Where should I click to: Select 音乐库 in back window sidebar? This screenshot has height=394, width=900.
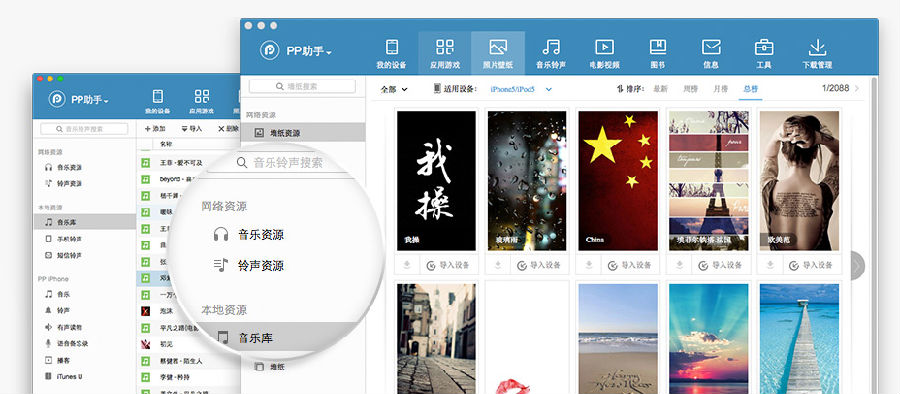click(x=85, y=221)
